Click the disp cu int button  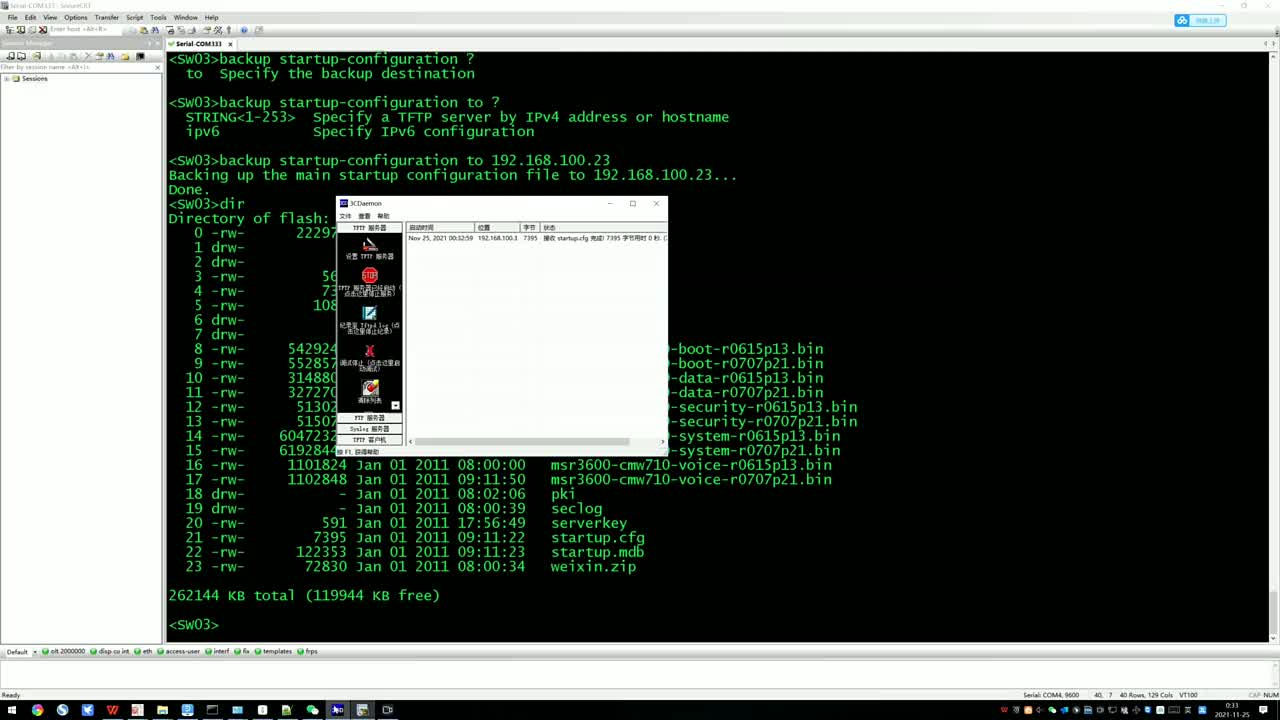tap(110, 651)
